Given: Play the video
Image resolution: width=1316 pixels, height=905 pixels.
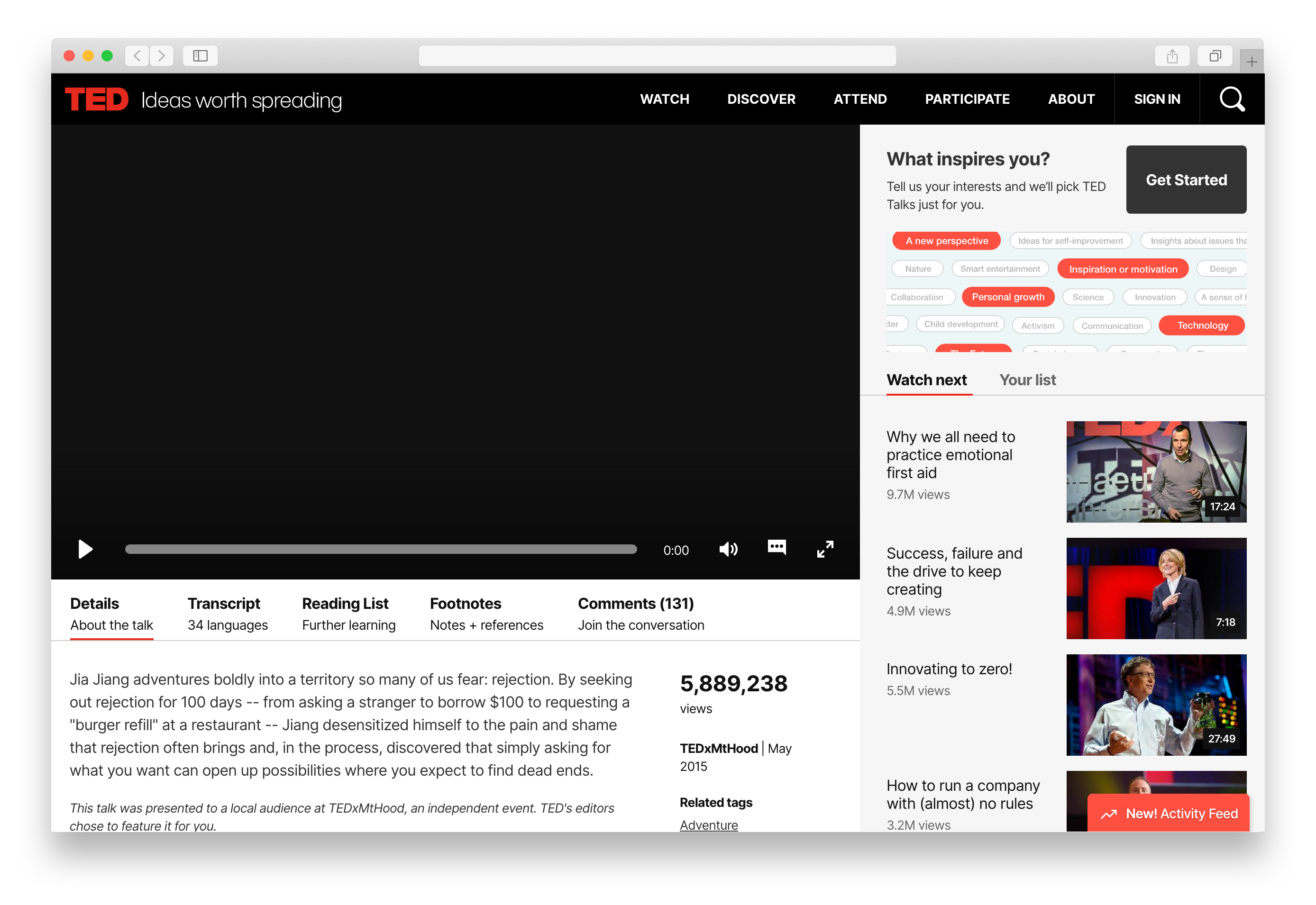Looking at the screenshot, I should coord(85,549).
